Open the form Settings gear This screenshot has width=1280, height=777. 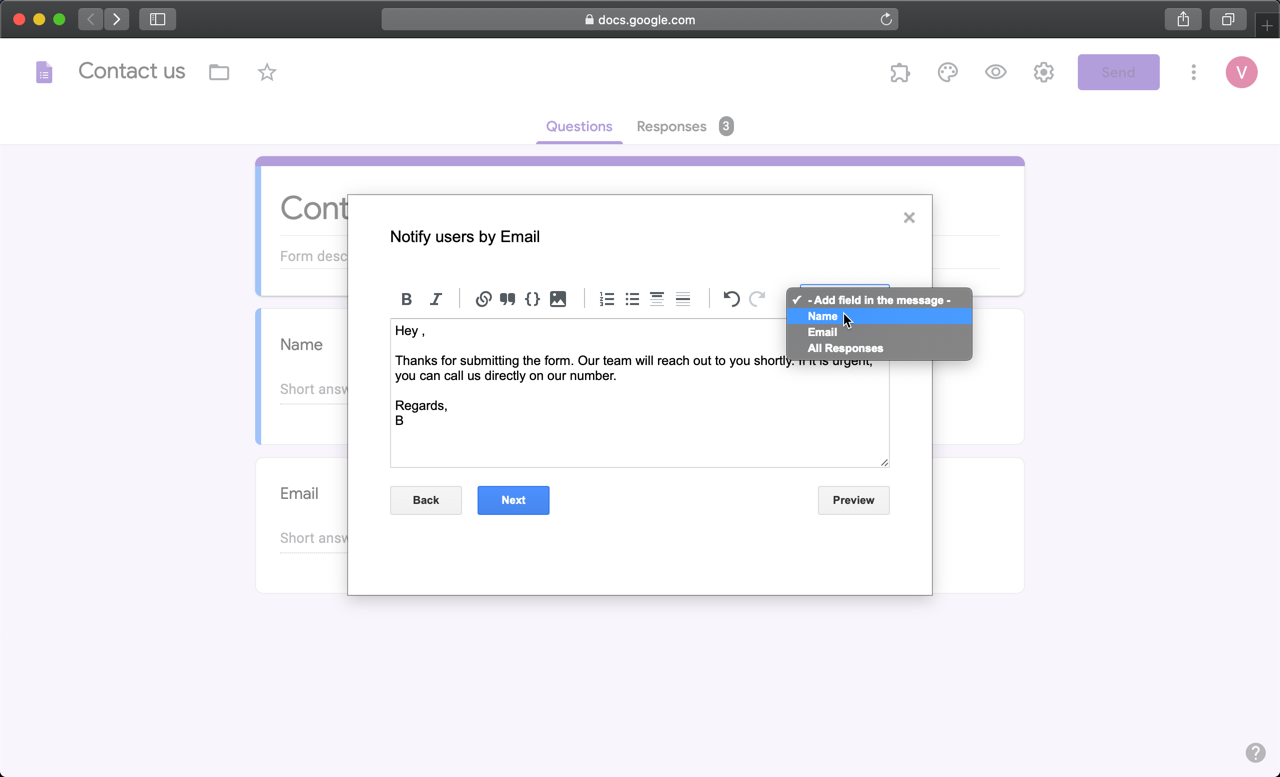point(1043,72)
